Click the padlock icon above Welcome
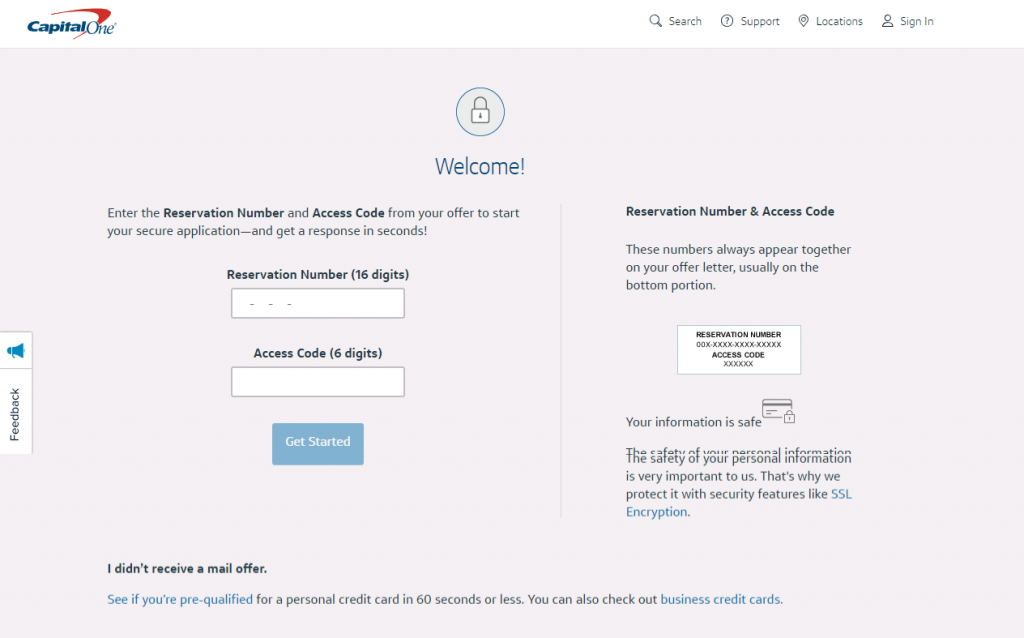The image size is (1024, 638). coord(480,112)
